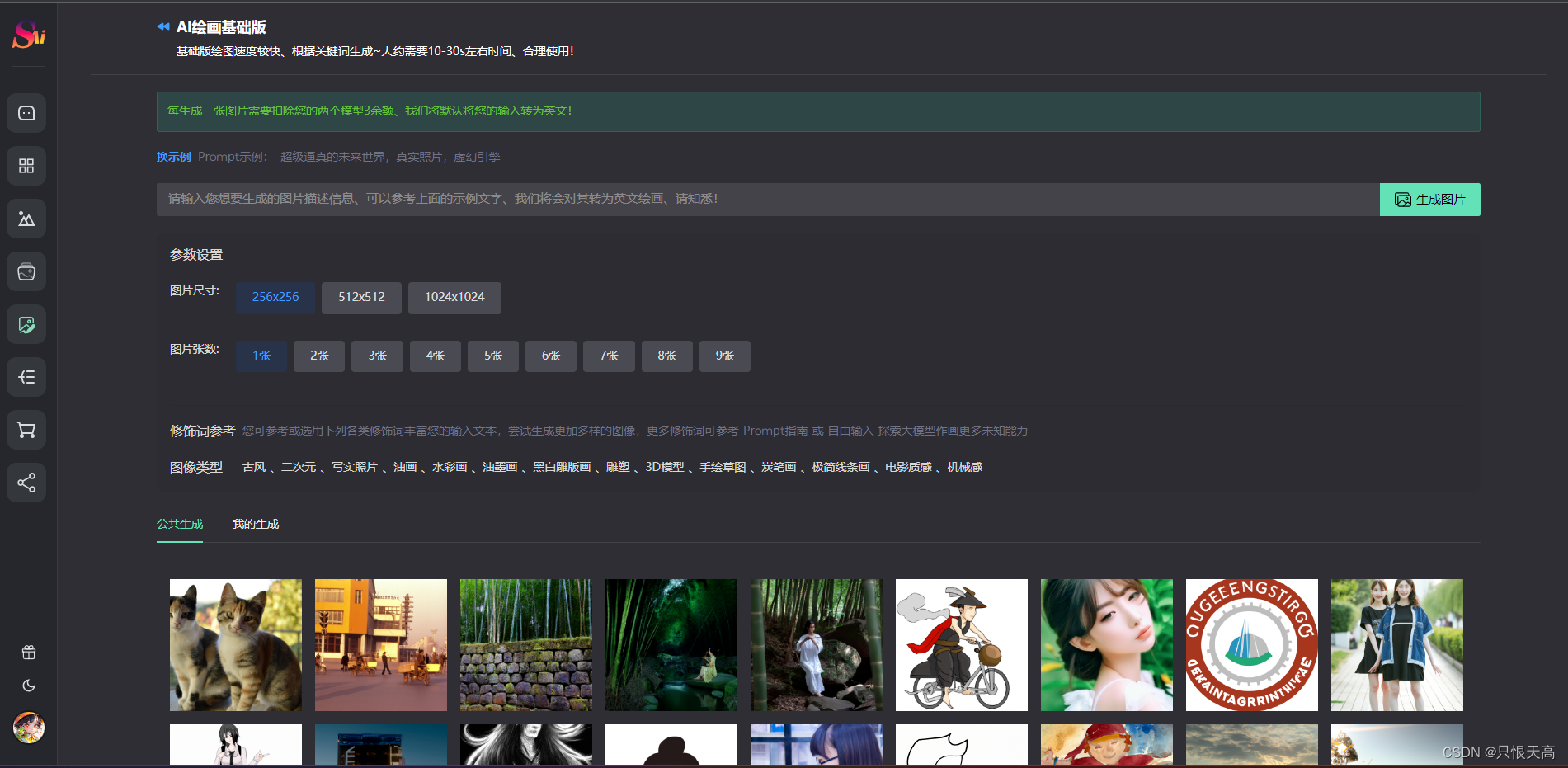Choose 4张 image count
Viewport: 1568px width, 768px height.
pyautogui.click(x=436, y=356)
